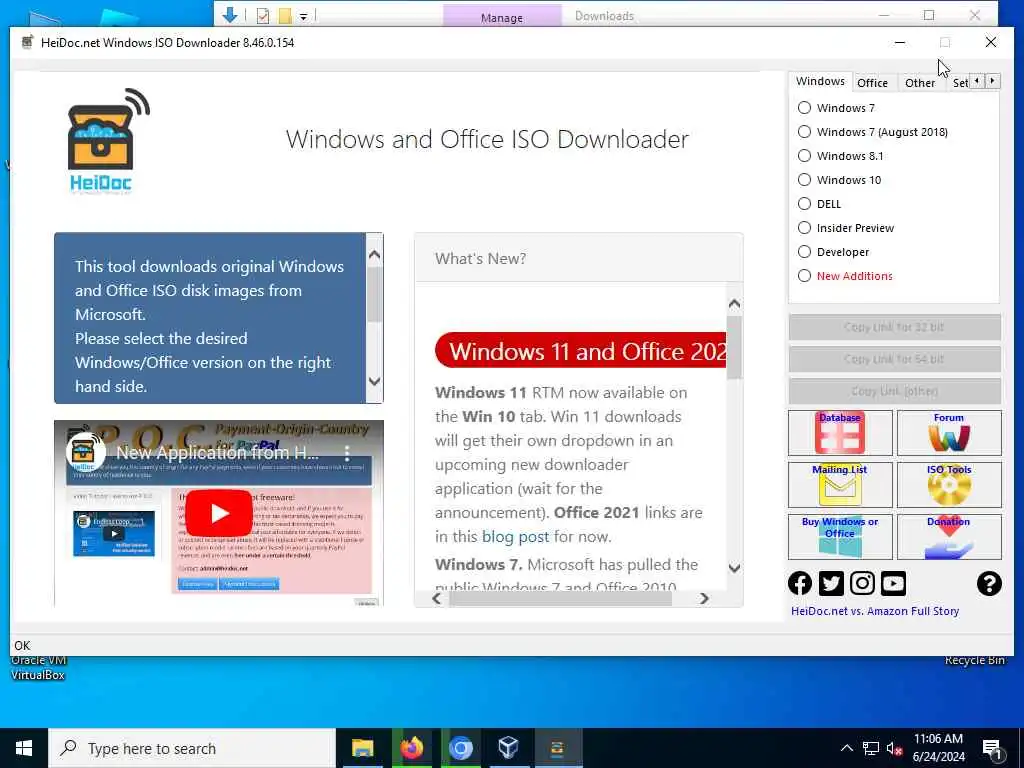The image size is (1024, 768).
Task: Visit the HeiDoc Twitter page icon
Action: pyautogui.click(x=831, y=583)
